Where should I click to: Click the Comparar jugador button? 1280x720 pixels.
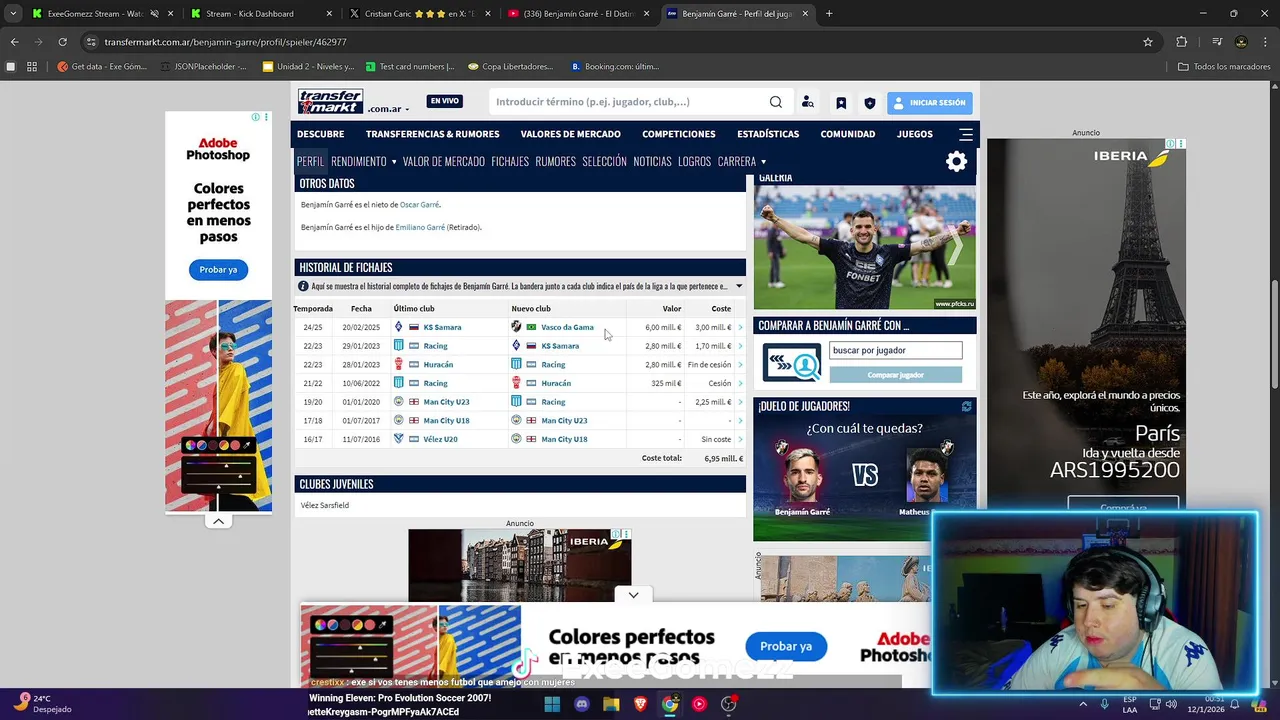895,375
